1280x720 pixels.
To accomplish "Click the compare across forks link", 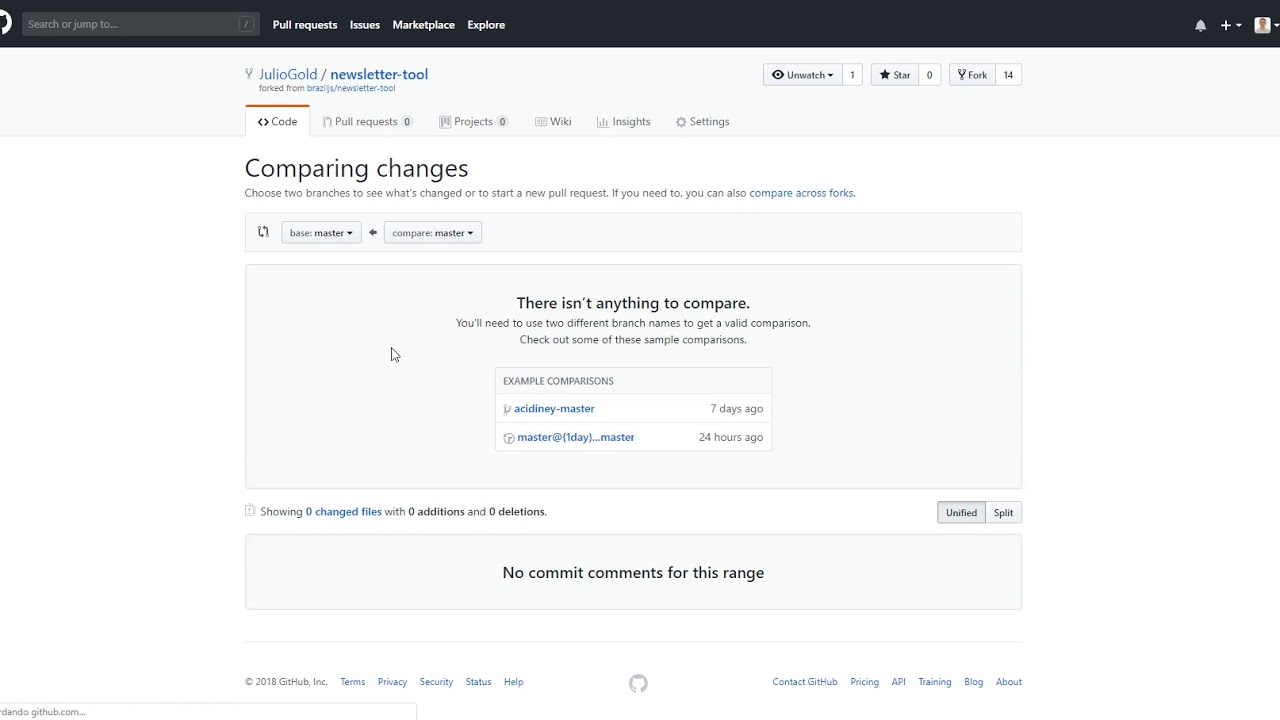I will tap(801, 193).
